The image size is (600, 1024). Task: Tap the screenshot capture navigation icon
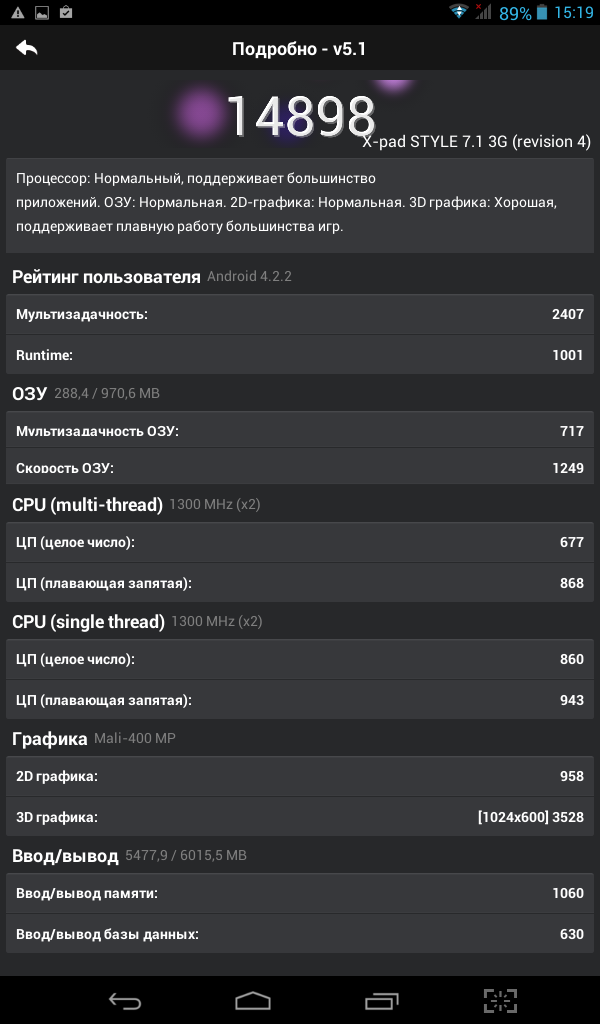tap(500, 1000)
